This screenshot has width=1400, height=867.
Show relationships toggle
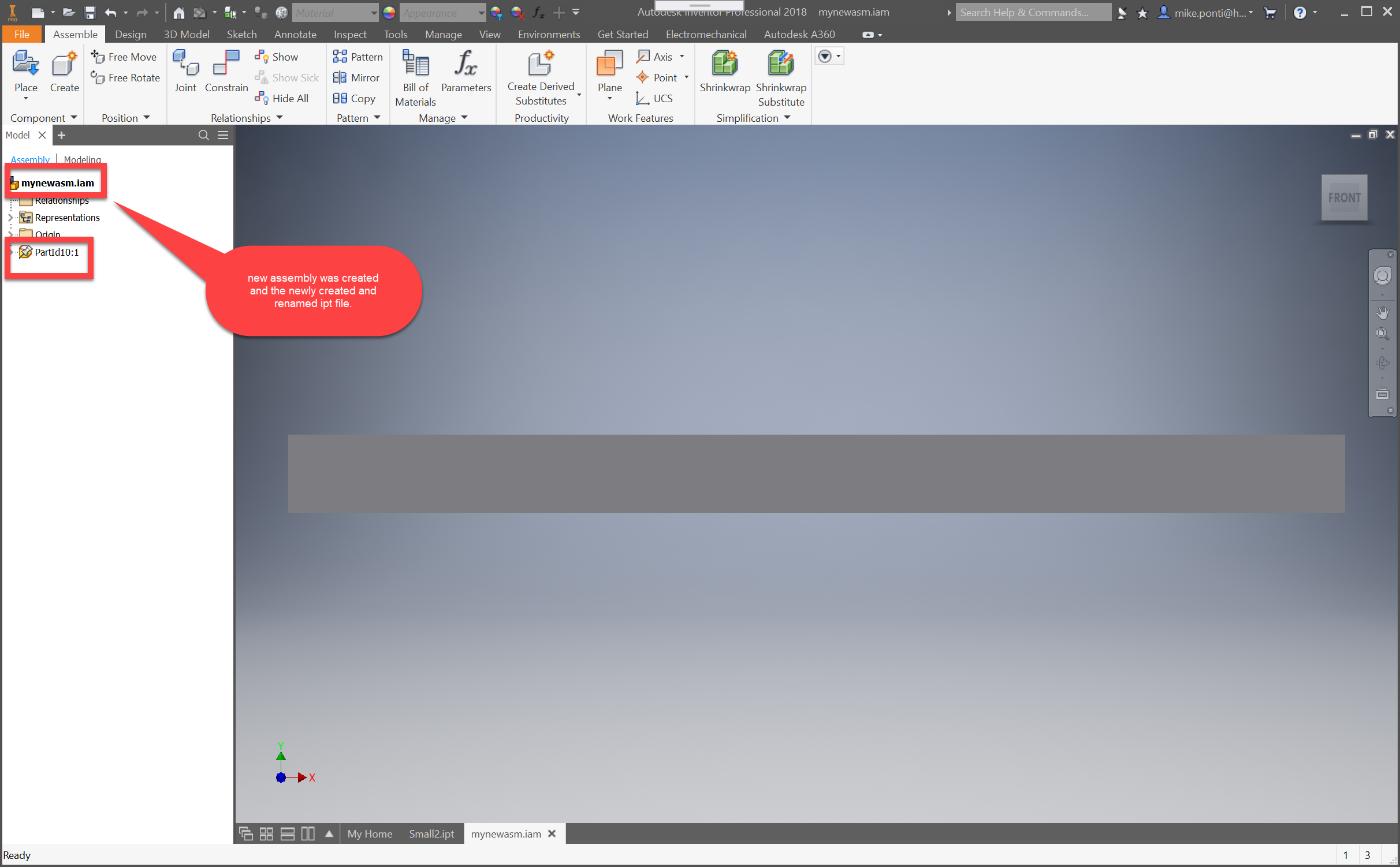coord(277,57)
